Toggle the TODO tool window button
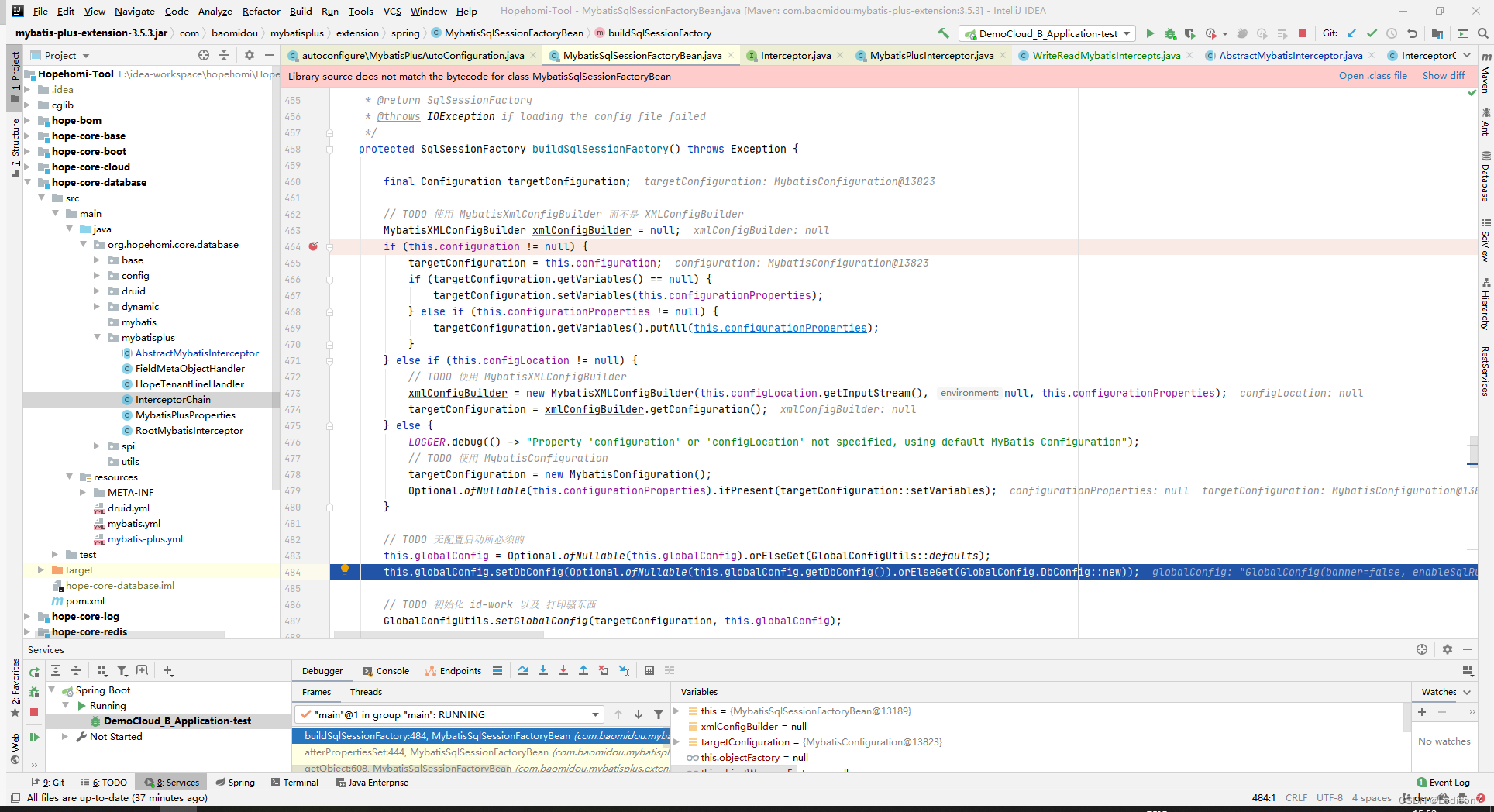Viewport: 1494px width, 812px height. [105, 783]
